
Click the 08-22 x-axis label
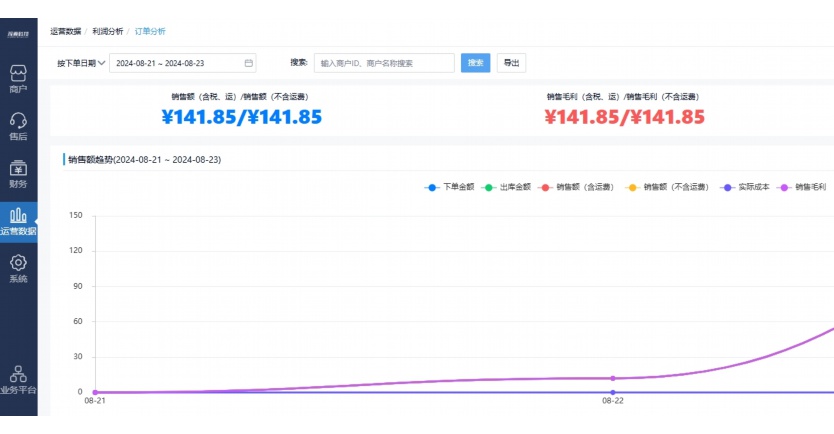point(613,400)
